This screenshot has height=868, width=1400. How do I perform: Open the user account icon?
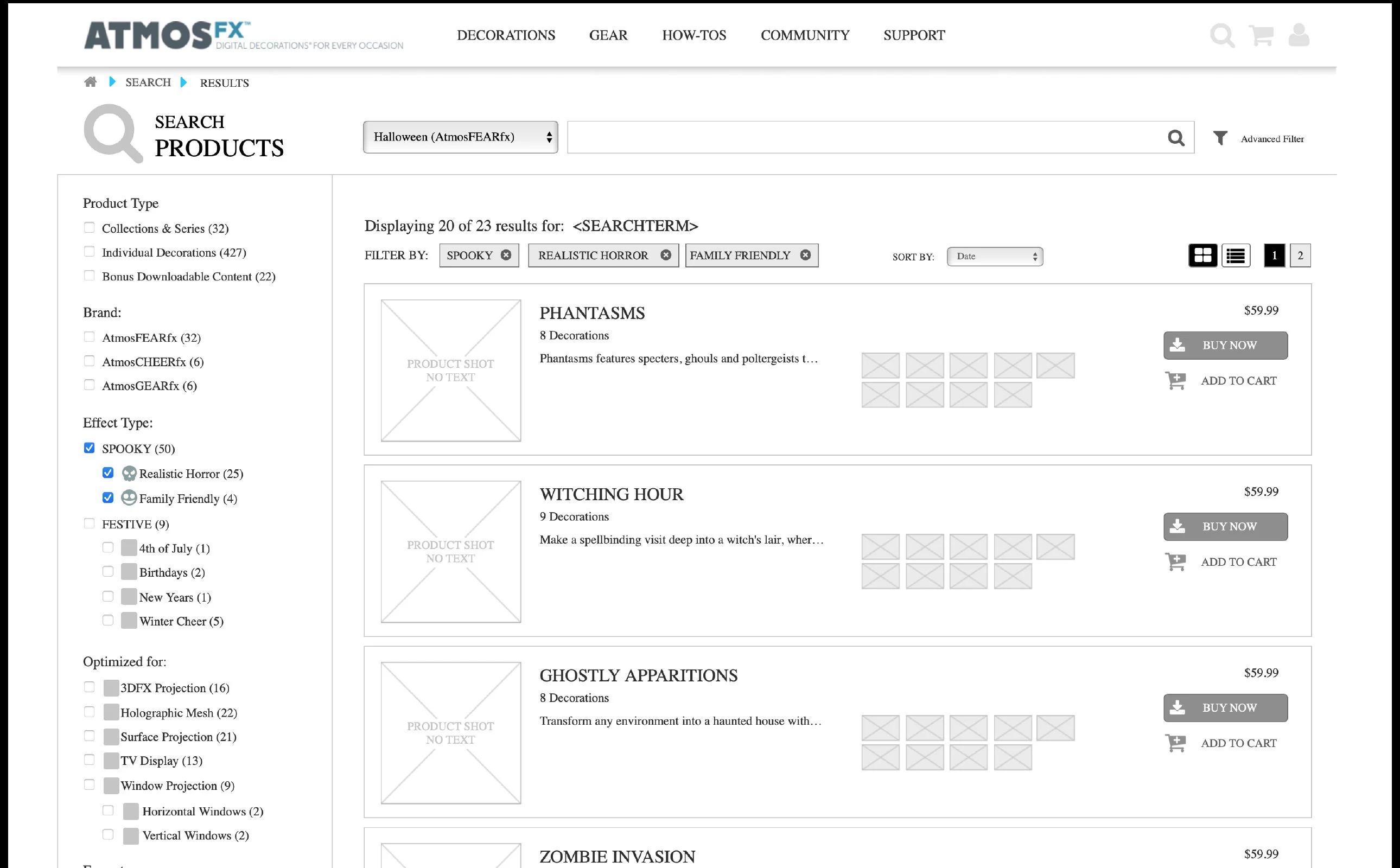tap(1299, 35)
